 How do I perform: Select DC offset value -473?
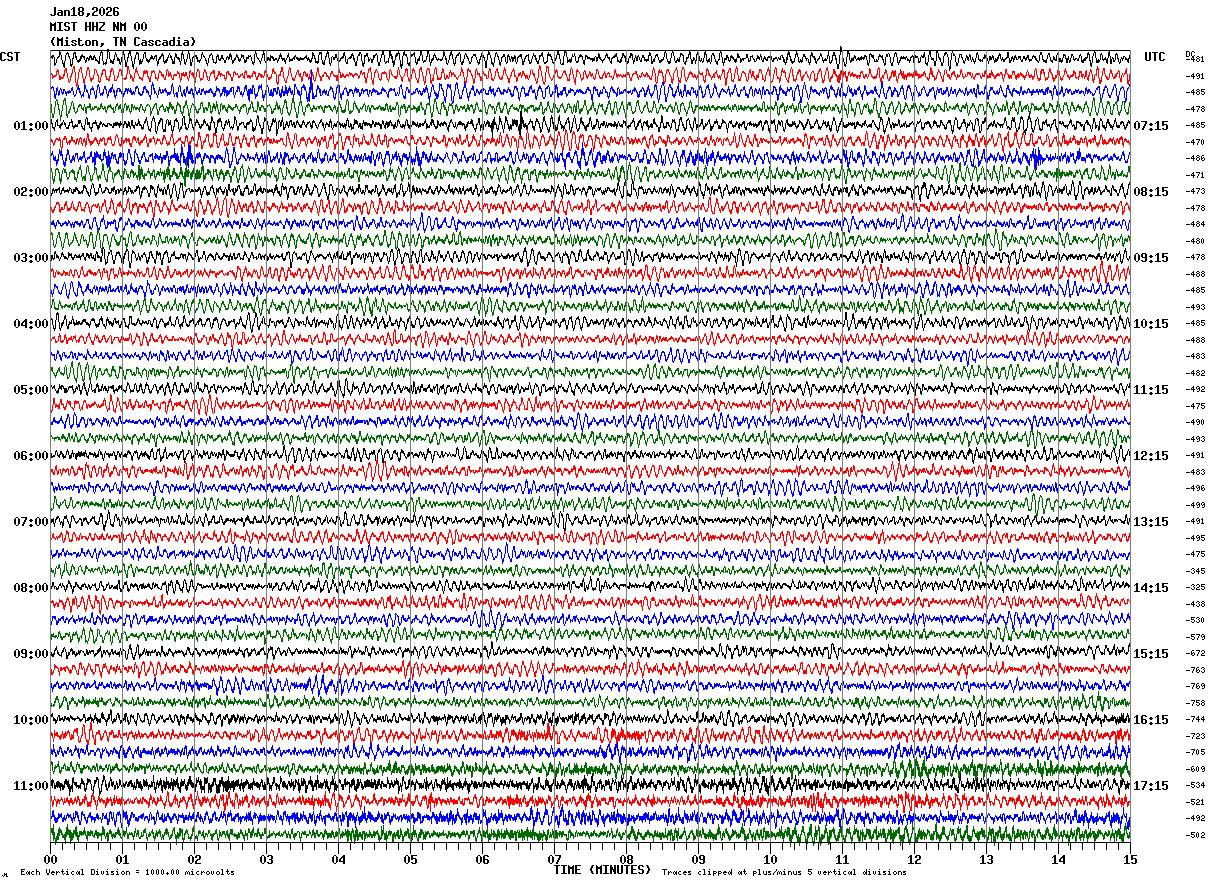[x=1195, y=191]
